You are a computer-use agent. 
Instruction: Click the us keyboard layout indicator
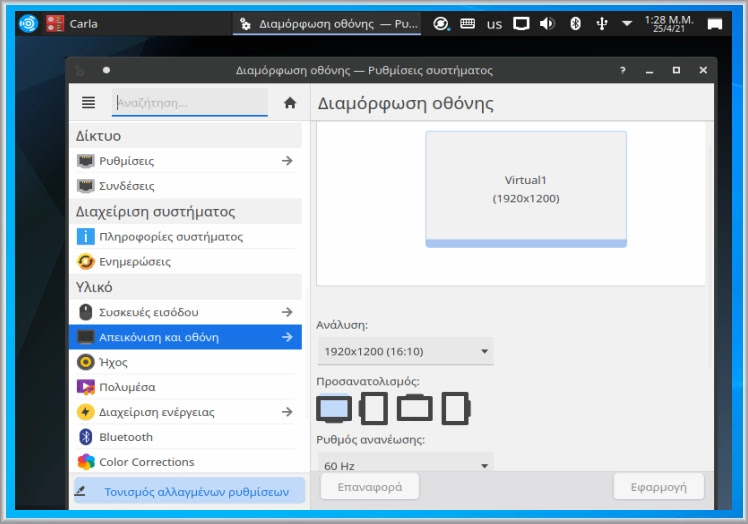pos(494,24)
